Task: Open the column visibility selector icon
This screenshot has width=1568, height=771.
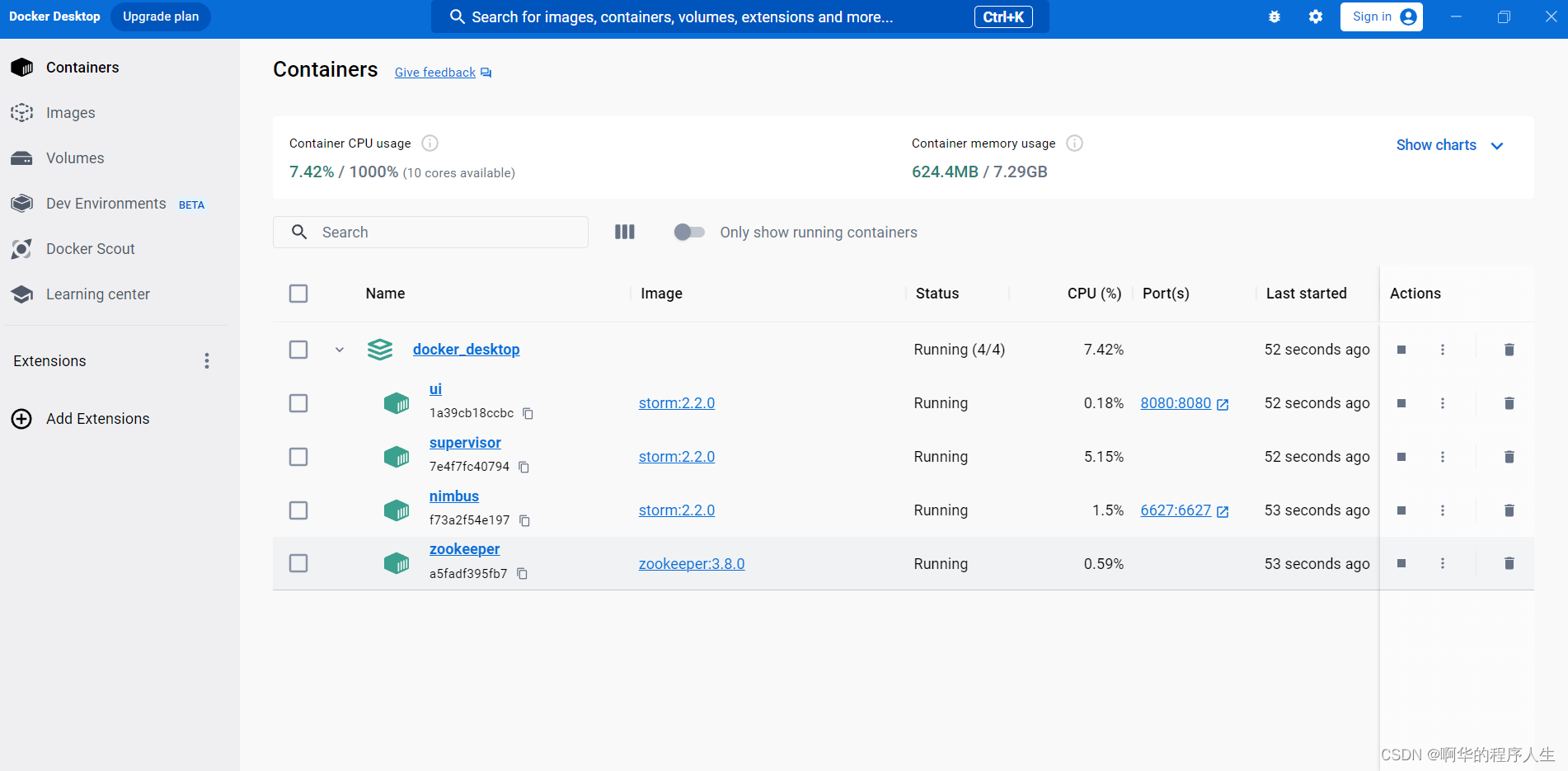Action: [x=625, y=232]
